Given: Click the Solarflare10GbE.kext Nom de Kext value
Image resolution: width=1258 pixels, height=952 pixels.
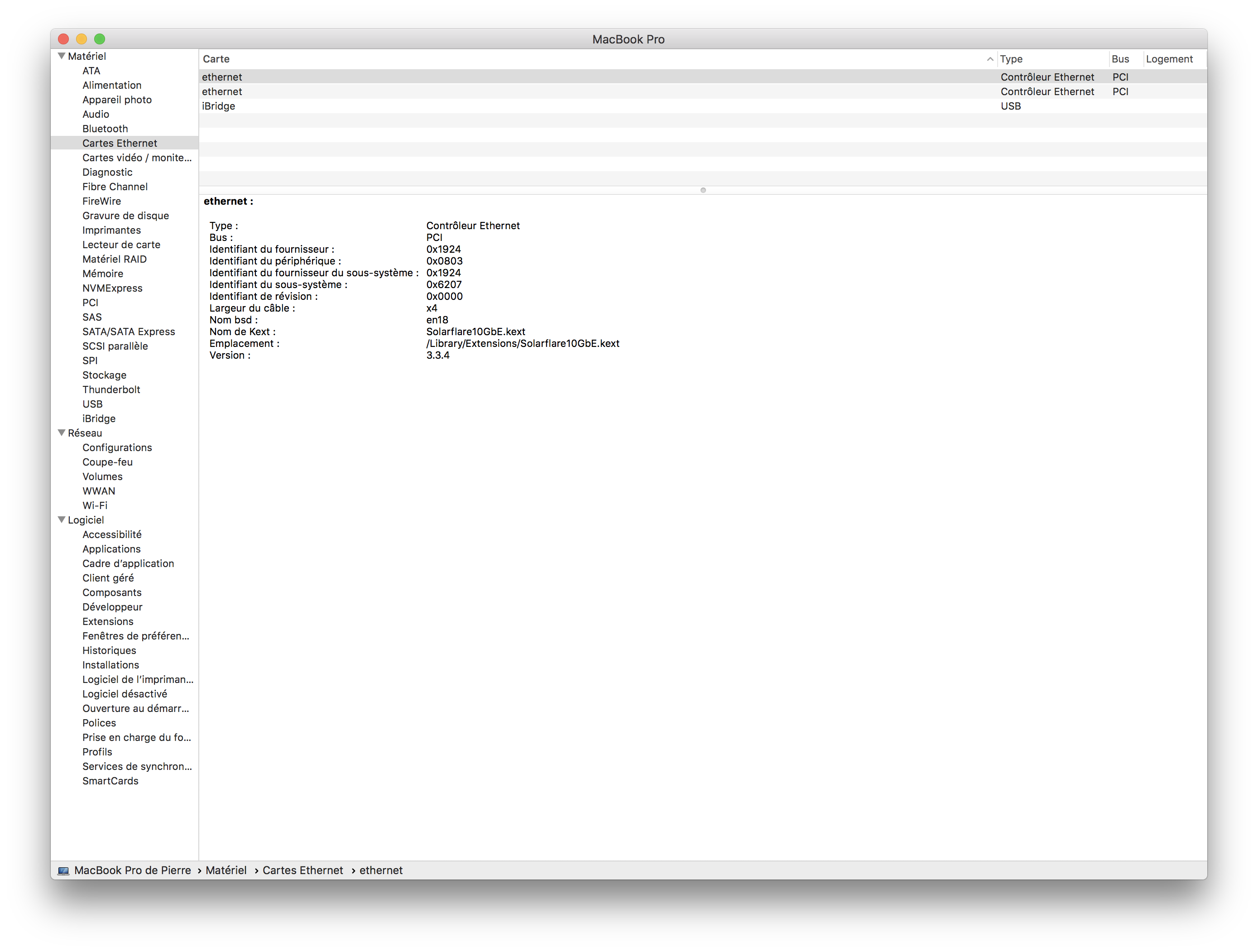Looking at the screenshot, I should pos(475,332).
